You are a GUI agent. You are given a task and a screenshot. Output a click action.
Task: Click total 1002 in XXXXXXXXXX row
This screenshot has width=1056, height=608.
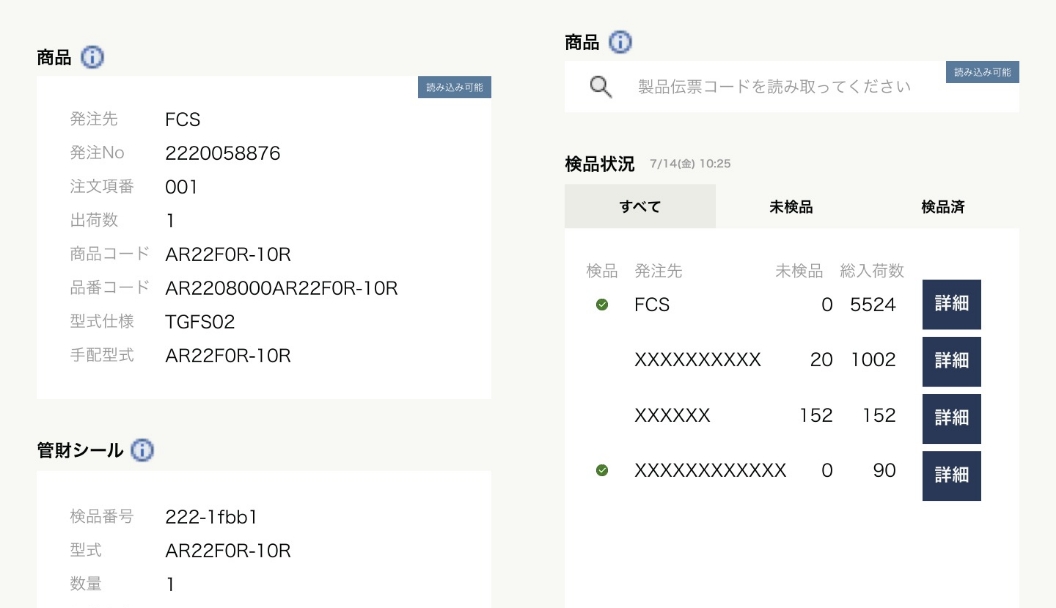click(x=873, y=360)
